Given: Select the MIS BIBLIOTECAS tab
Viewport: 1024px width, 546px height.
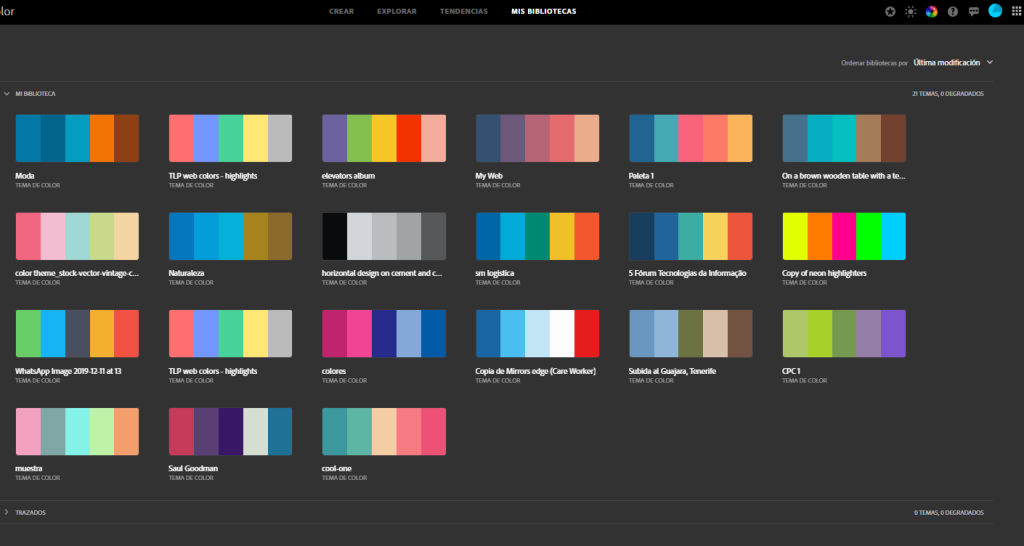Looking at the screenshot, I should click(x=544, y=11).
